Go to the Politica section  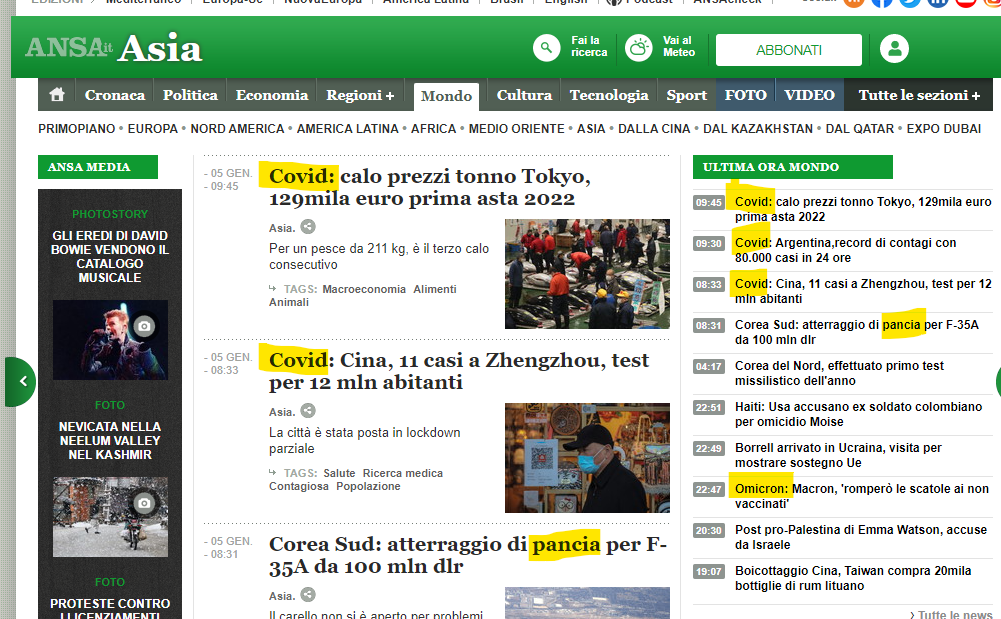[190, 95]
